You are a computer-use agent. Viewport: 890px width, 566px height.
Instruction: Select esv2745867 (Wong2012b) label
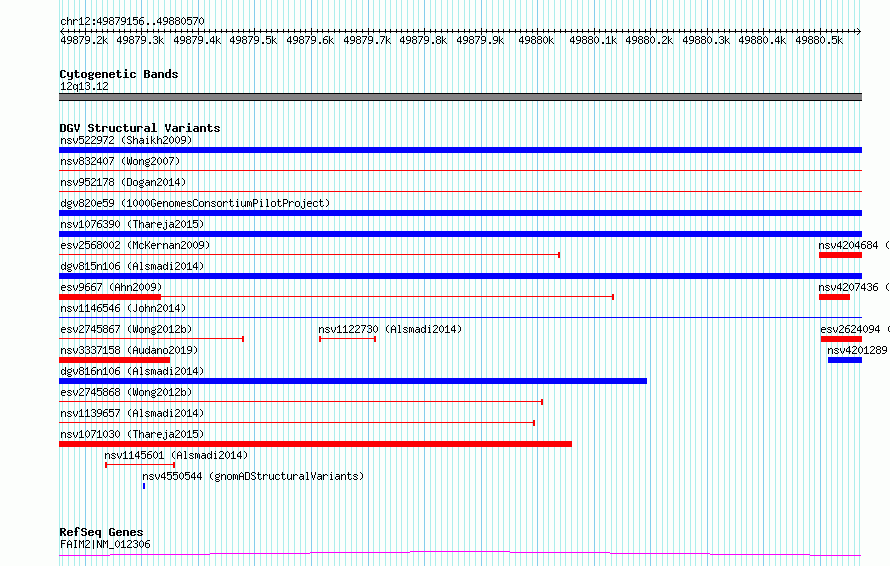point(126,329)
